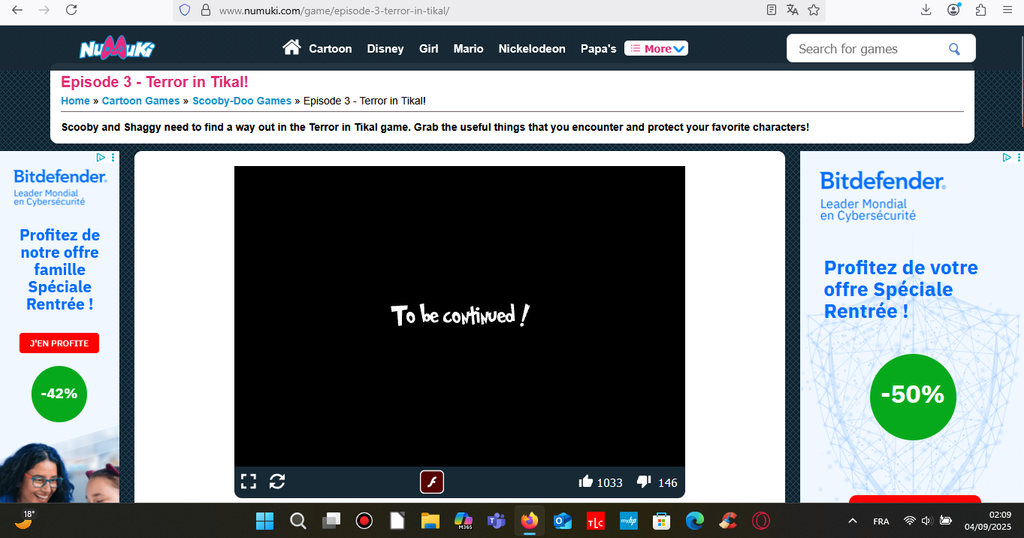Click the J'EN PROFITE ad button
Screen dimensions: 1024x538
[59, 343]
